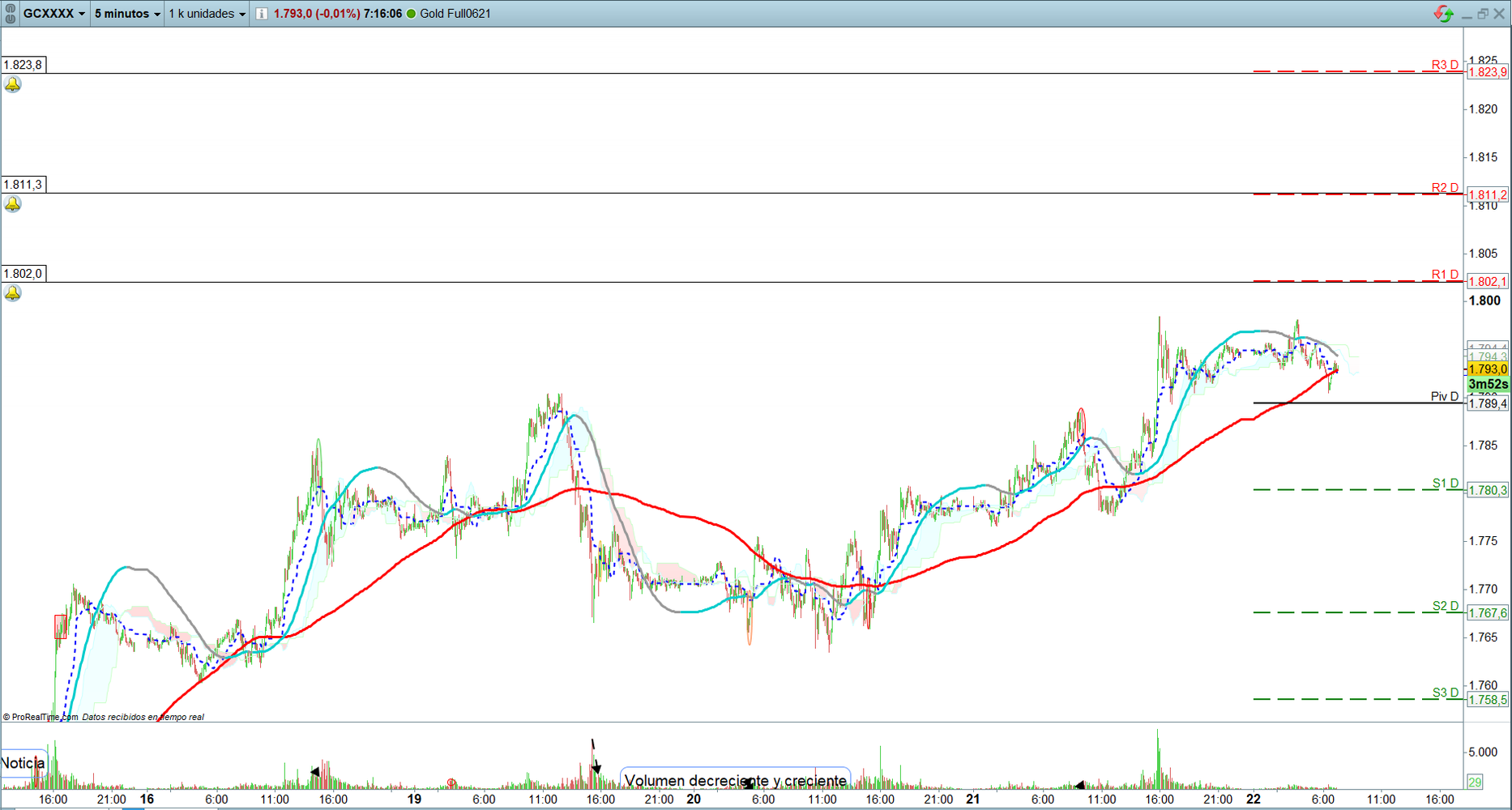This screenshot has height=810, width=1512.
Task: Select the 1.823,8 alert price label
Action: 23,65
